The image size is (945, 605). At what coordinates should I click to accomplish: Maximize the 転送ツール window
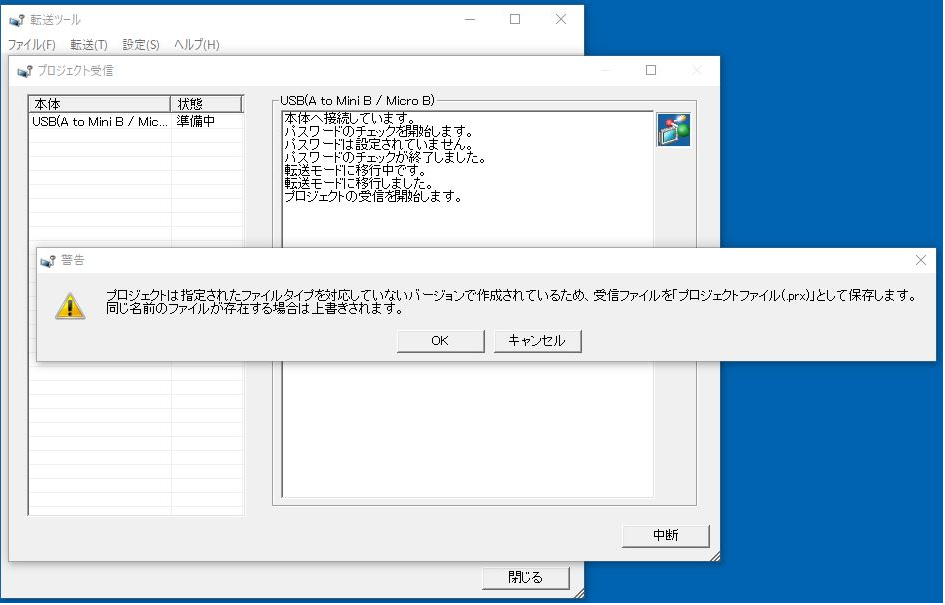point(515,19)
